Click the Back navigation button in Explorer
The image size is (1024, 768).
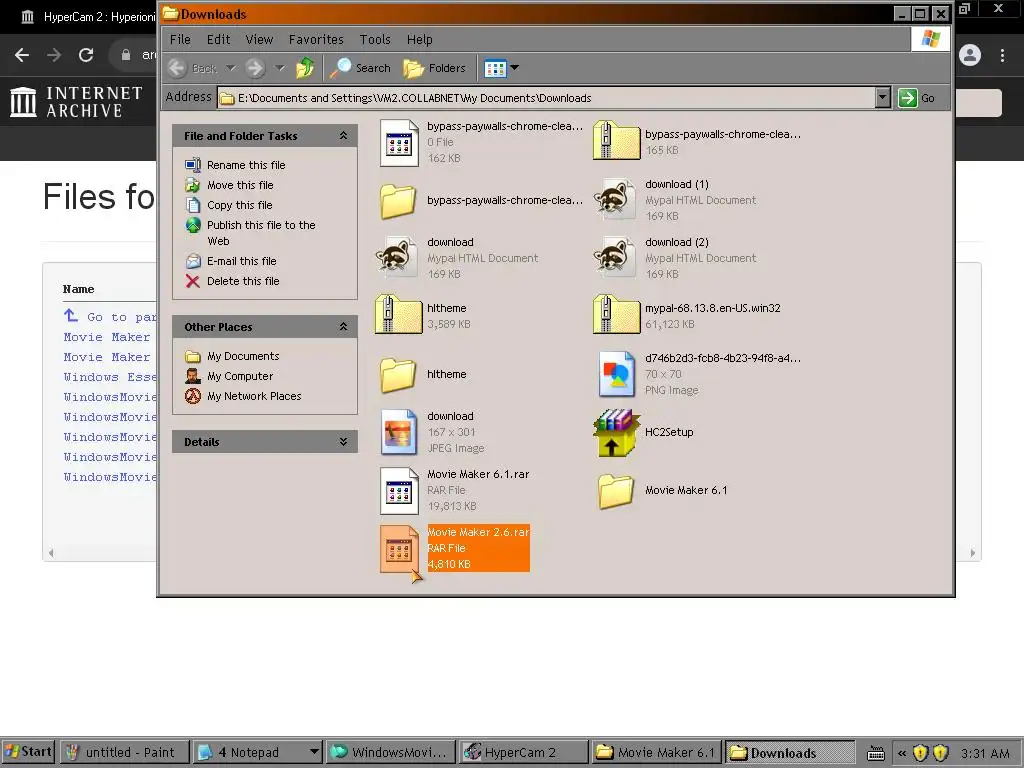(192, 68)
